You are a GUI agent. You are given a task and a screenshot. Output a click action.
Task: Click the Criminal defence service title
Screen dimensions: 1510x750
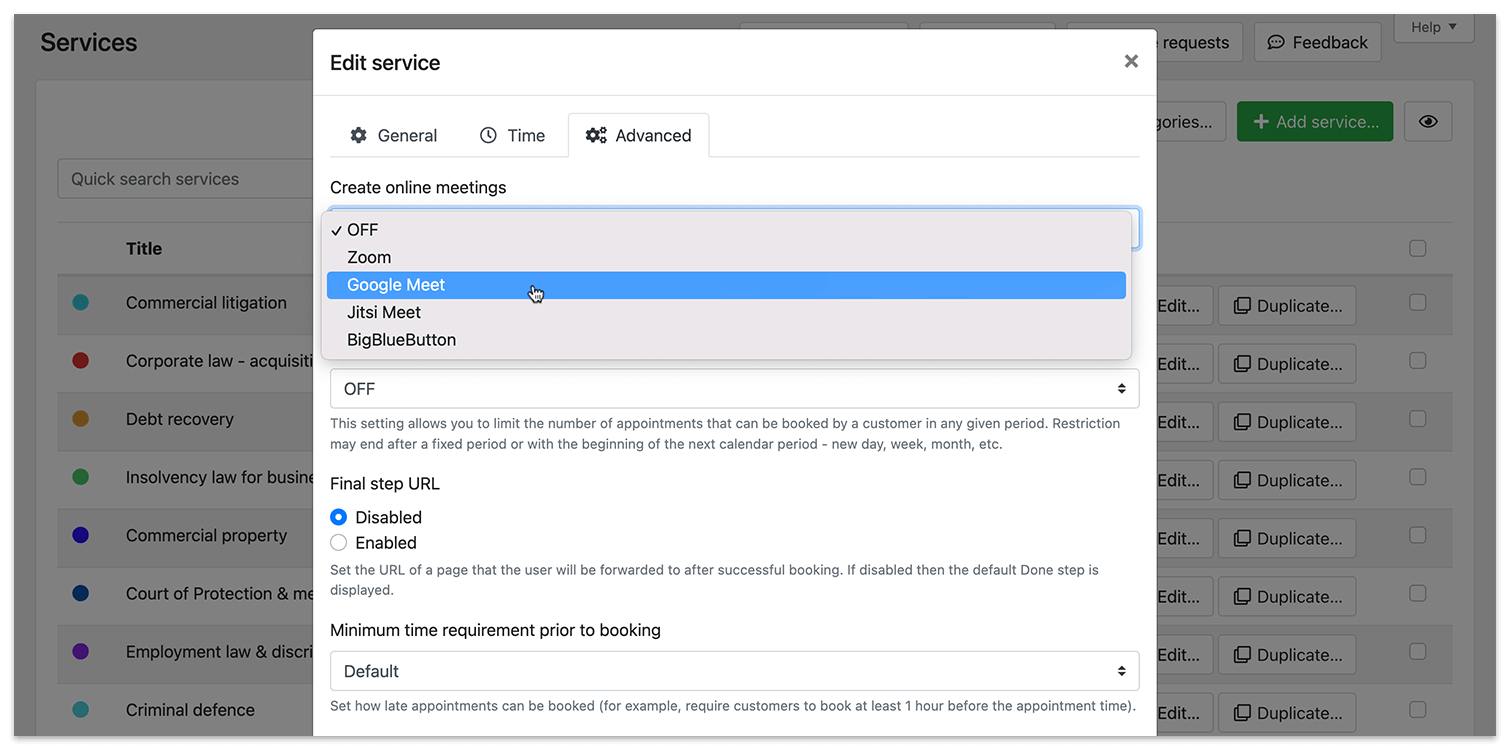190,710
